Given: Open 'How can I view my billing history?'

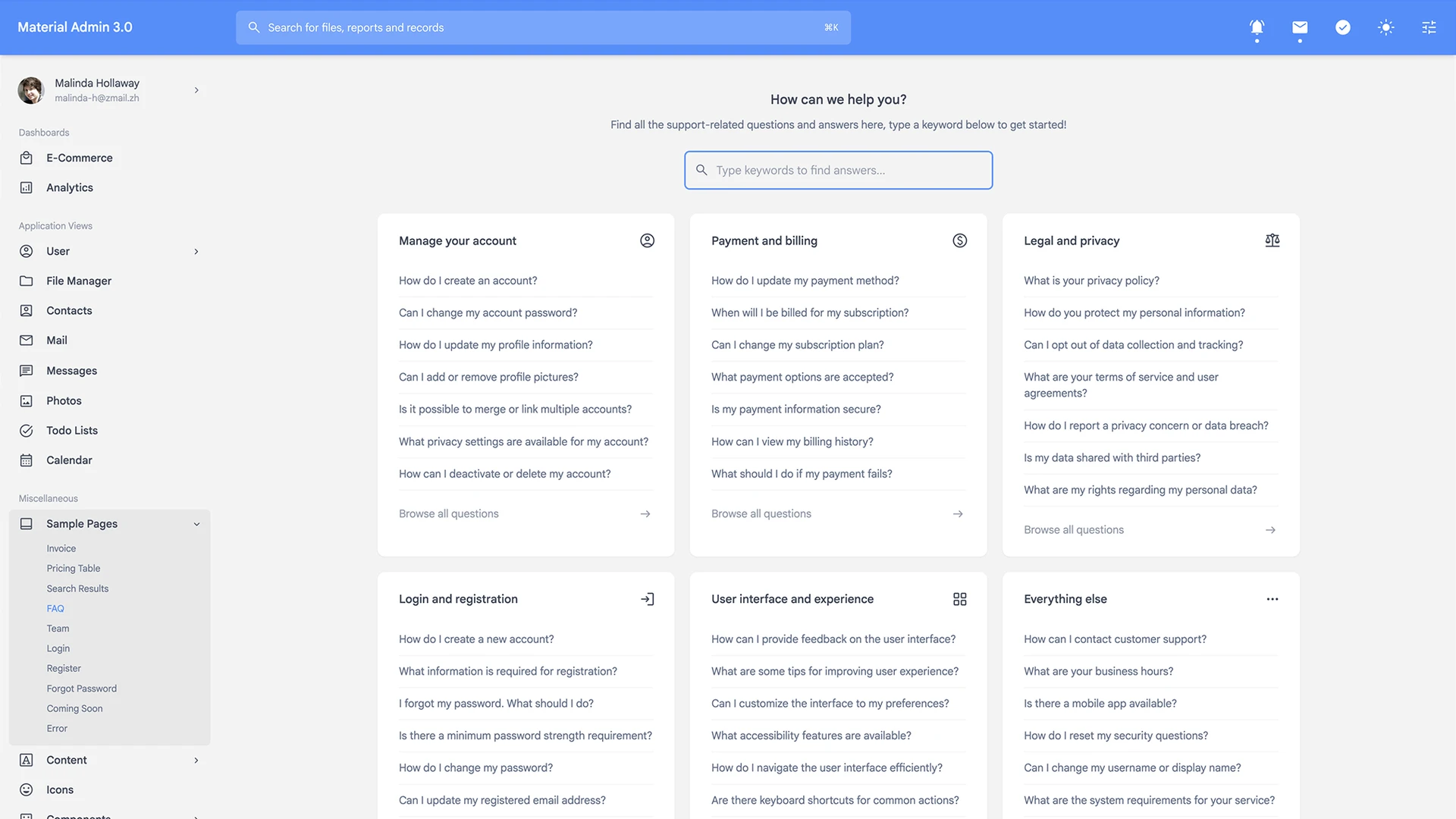Looking at the screenshot, I should 792,441.
